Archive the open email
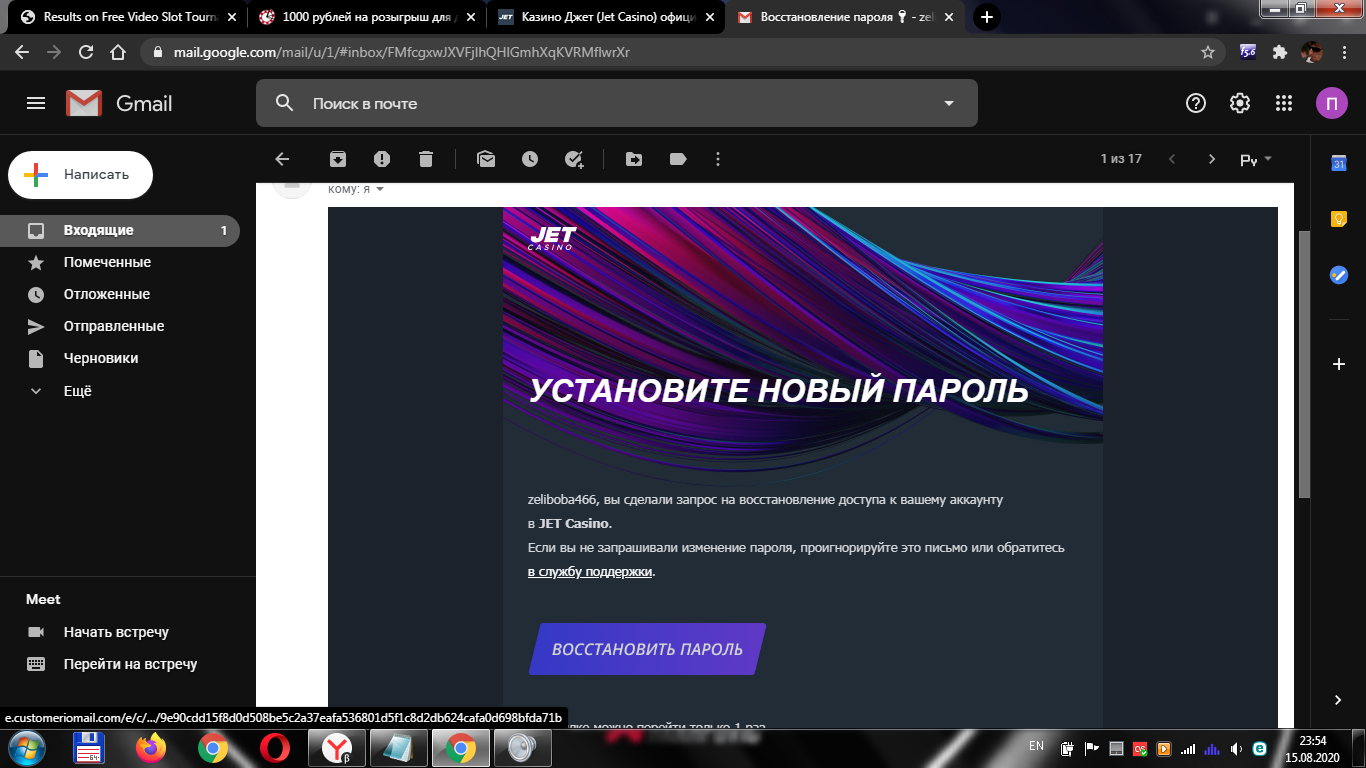Image resolution: width=1366 pixels, height=768 pixels. (338, 158)
